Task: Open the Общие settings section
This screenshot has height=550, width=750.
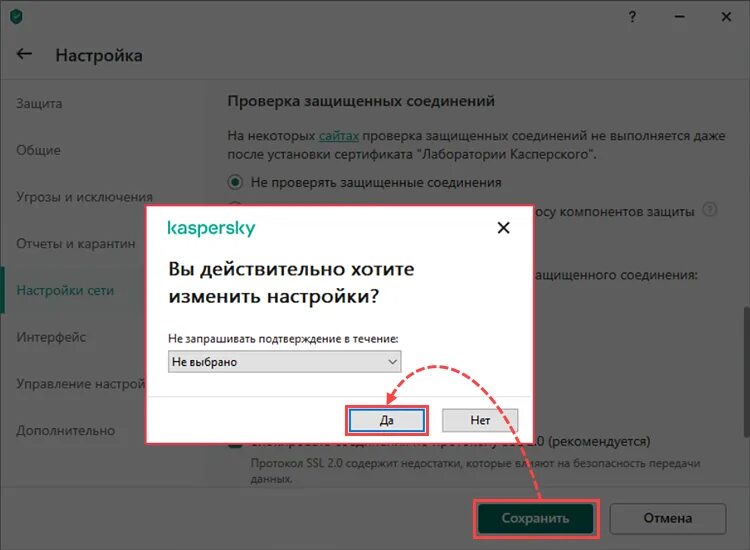Action: coord(38,150)
